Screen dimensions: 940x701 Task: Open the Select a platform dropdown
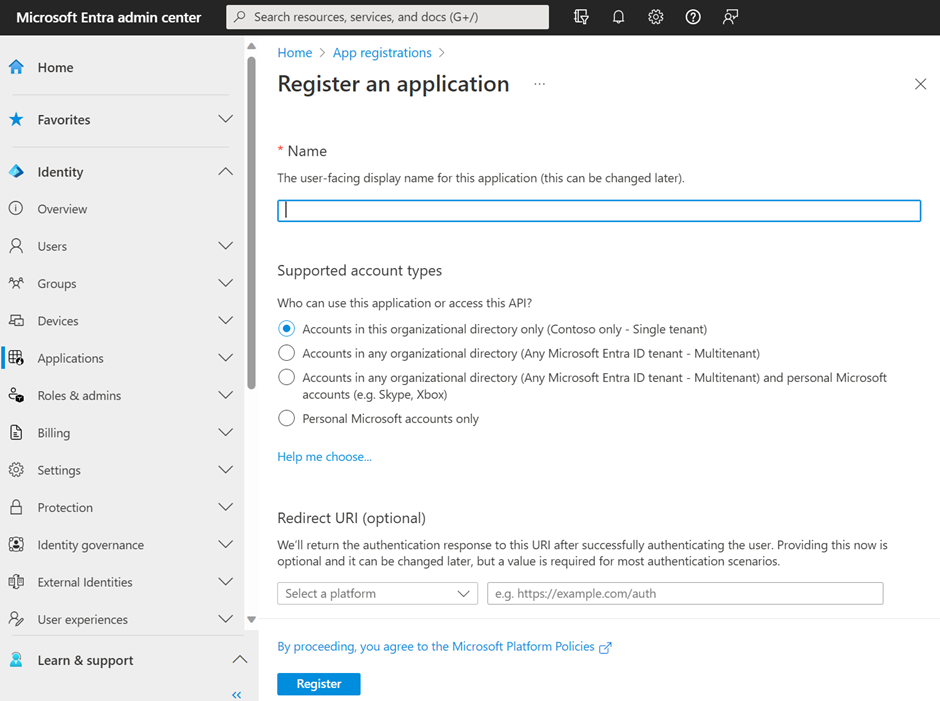[x=377, y=593]
